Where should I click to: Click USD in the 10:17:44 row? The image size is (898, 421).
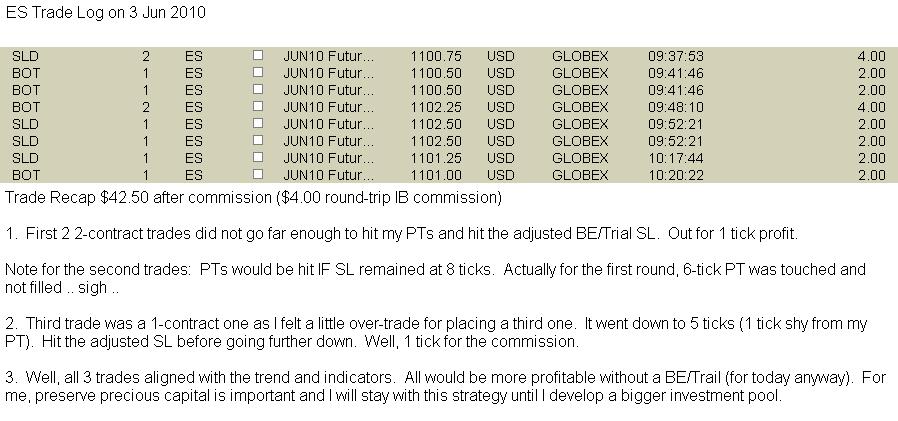pos(501,158)
